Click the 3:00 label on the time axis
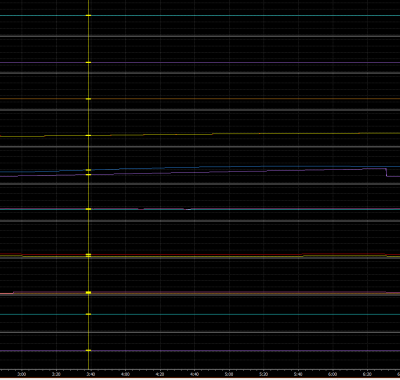This screenshot has width=400, height=380. pyautogui.click(x=22, y=374)
